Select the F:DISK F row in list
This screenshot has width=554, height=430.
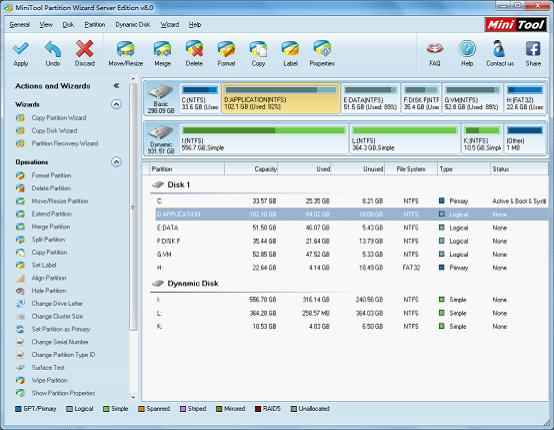(x=352, y=241)
